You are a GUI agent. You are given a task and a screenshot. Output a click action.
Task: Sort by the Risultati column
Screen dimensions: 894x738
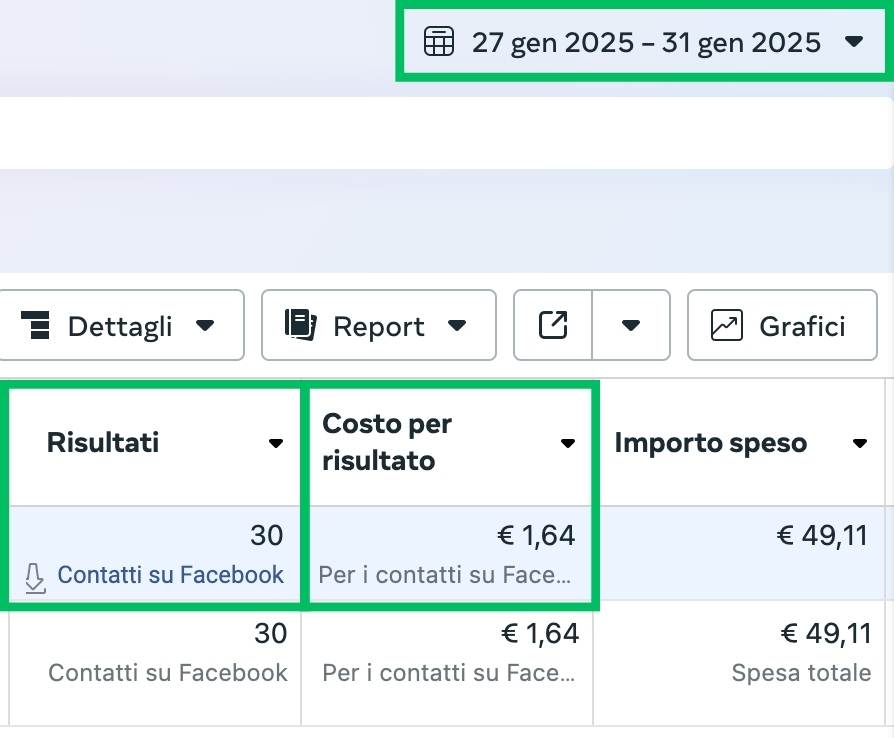tap(277, 444)
